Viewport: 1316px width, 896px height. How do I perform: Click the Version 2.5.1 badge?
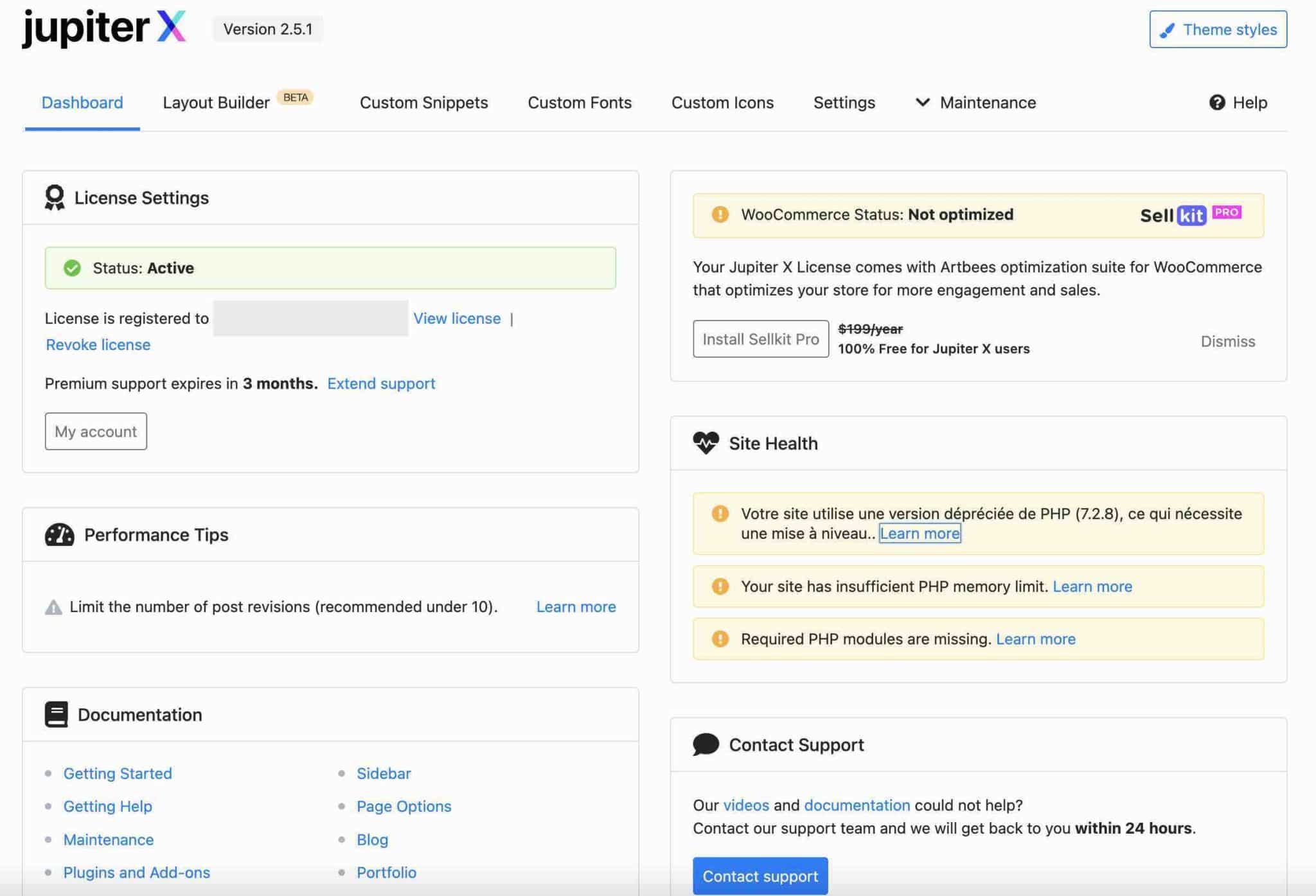pyautogui.click(x=268, y=29)
